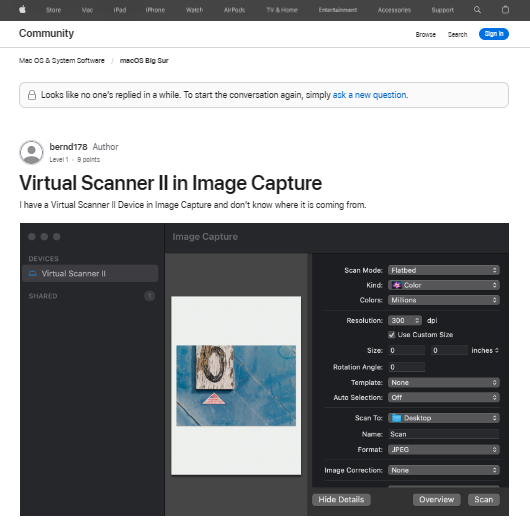530x521 pixels.
Task: Click the Rotation Angle input field
Action: (407, 367)
